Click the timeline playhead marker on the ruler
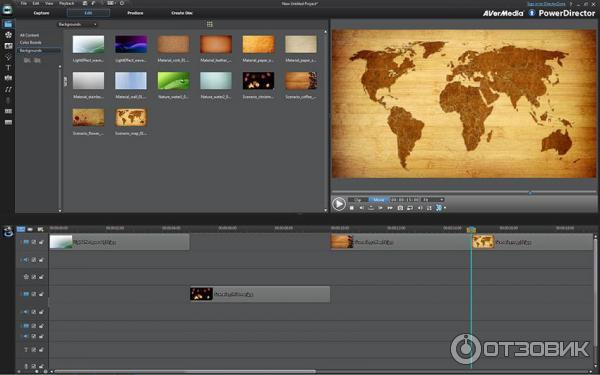The height and width of the screenshot is (375, 600). pos(471,229)
